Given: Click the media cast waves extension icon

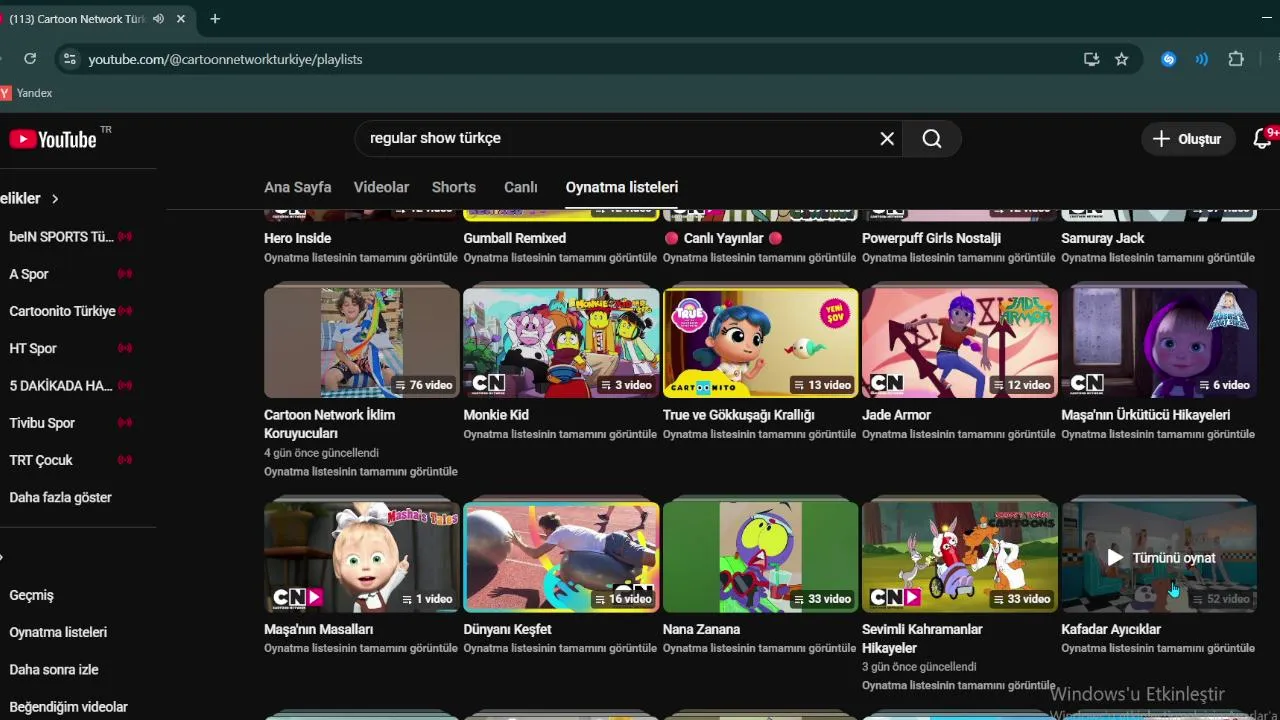Looking at the screenshot, I should (1202, 59).
